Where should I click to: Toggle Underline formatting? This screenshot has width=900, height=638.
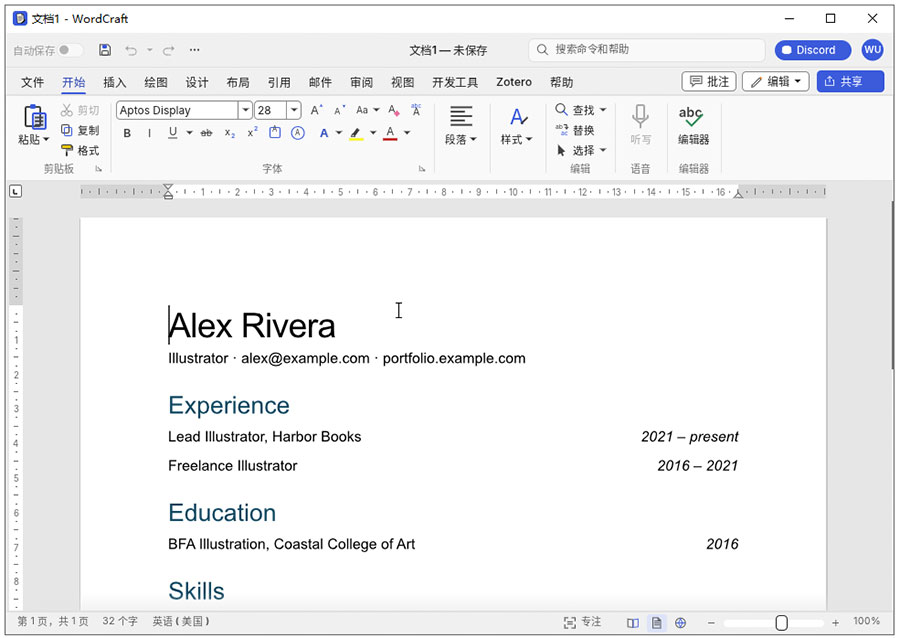click(x=172, y=133)
